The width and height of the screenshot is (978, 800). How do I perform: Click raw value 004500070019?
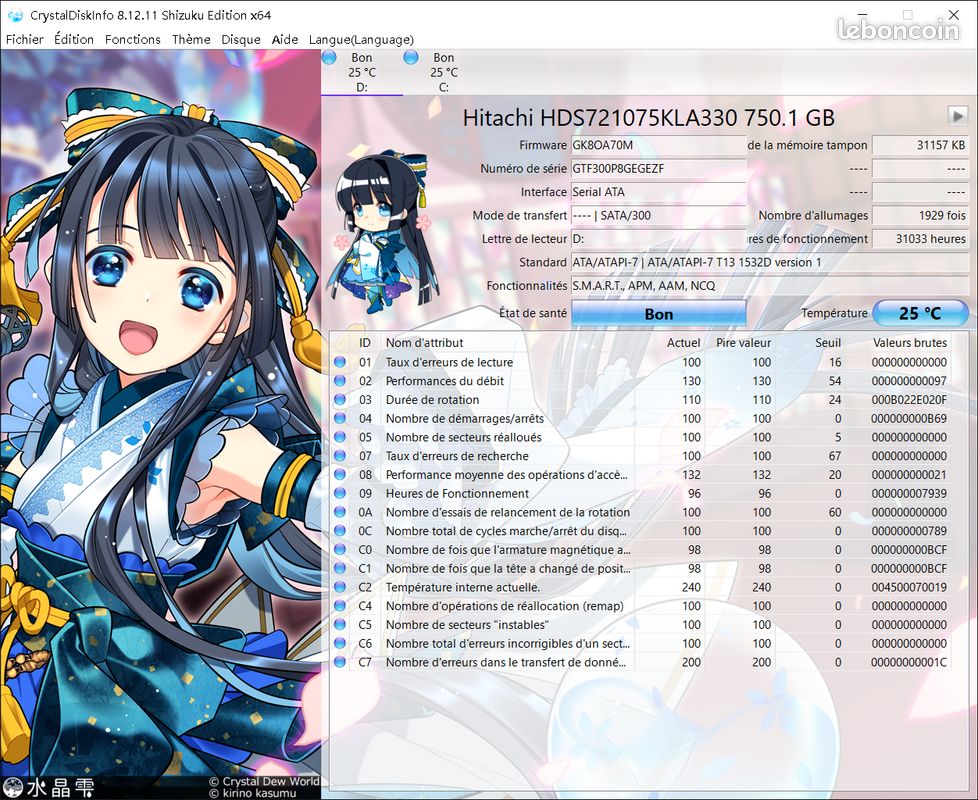pos(909,587)
